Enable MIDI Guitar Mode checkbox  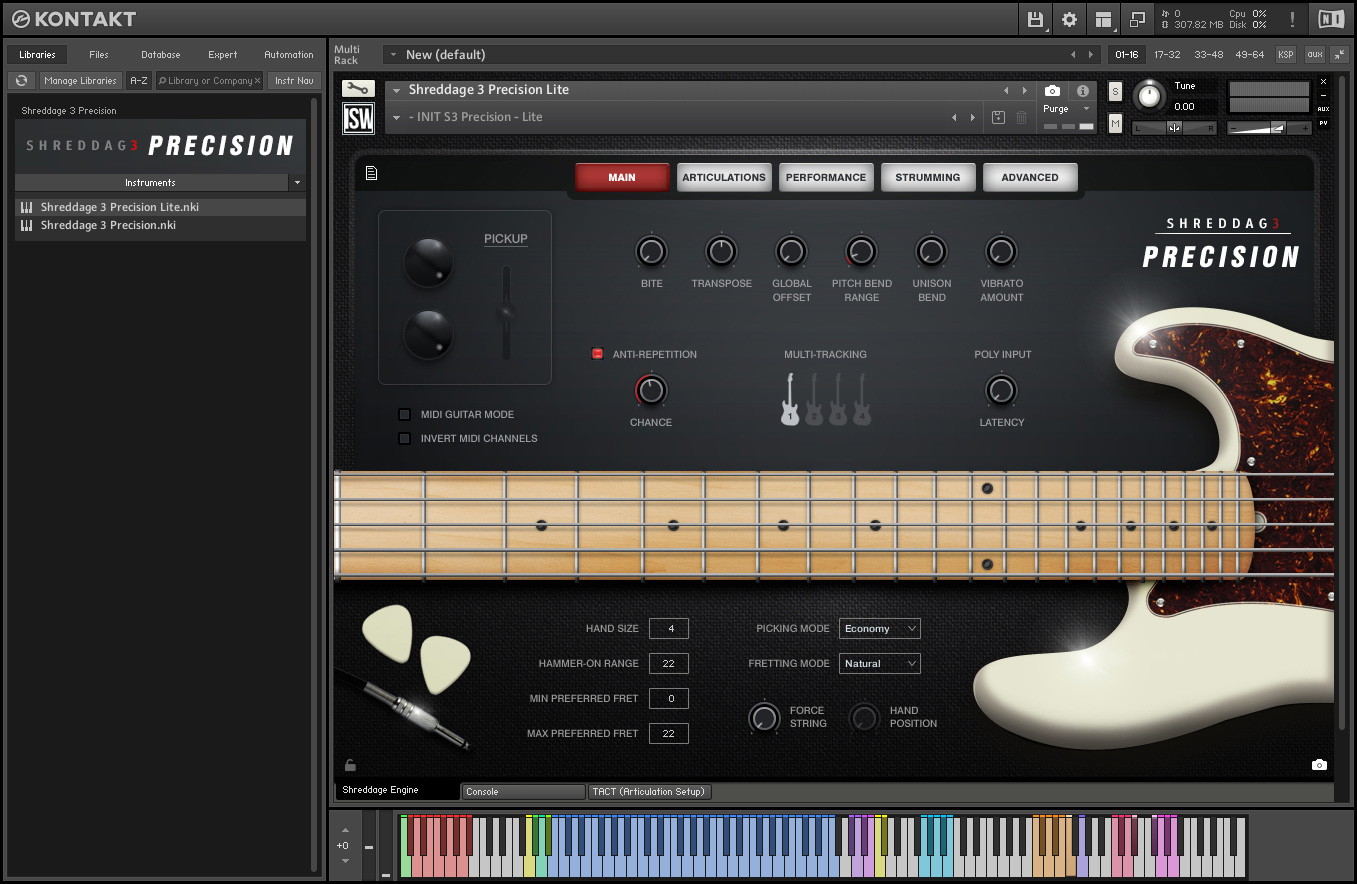pos(404,414)
